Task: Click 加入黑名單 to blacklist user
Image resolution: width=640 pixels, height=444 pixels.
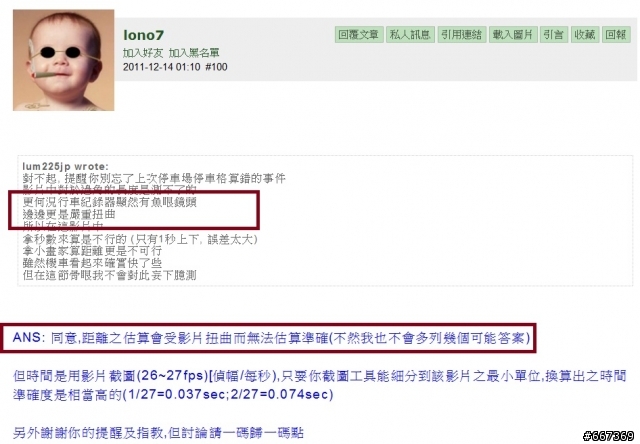Action: [194, 53]
